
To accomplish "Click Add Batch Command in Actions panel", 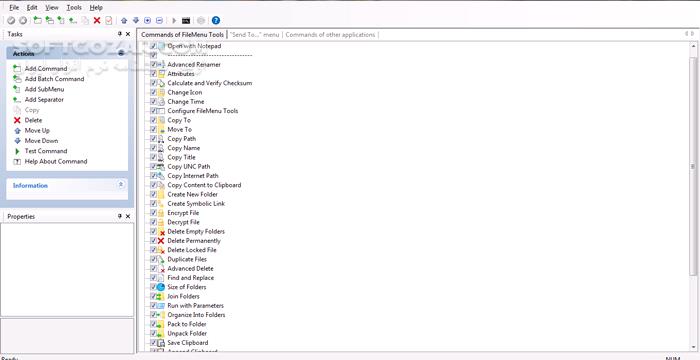I will coord(54,79).
